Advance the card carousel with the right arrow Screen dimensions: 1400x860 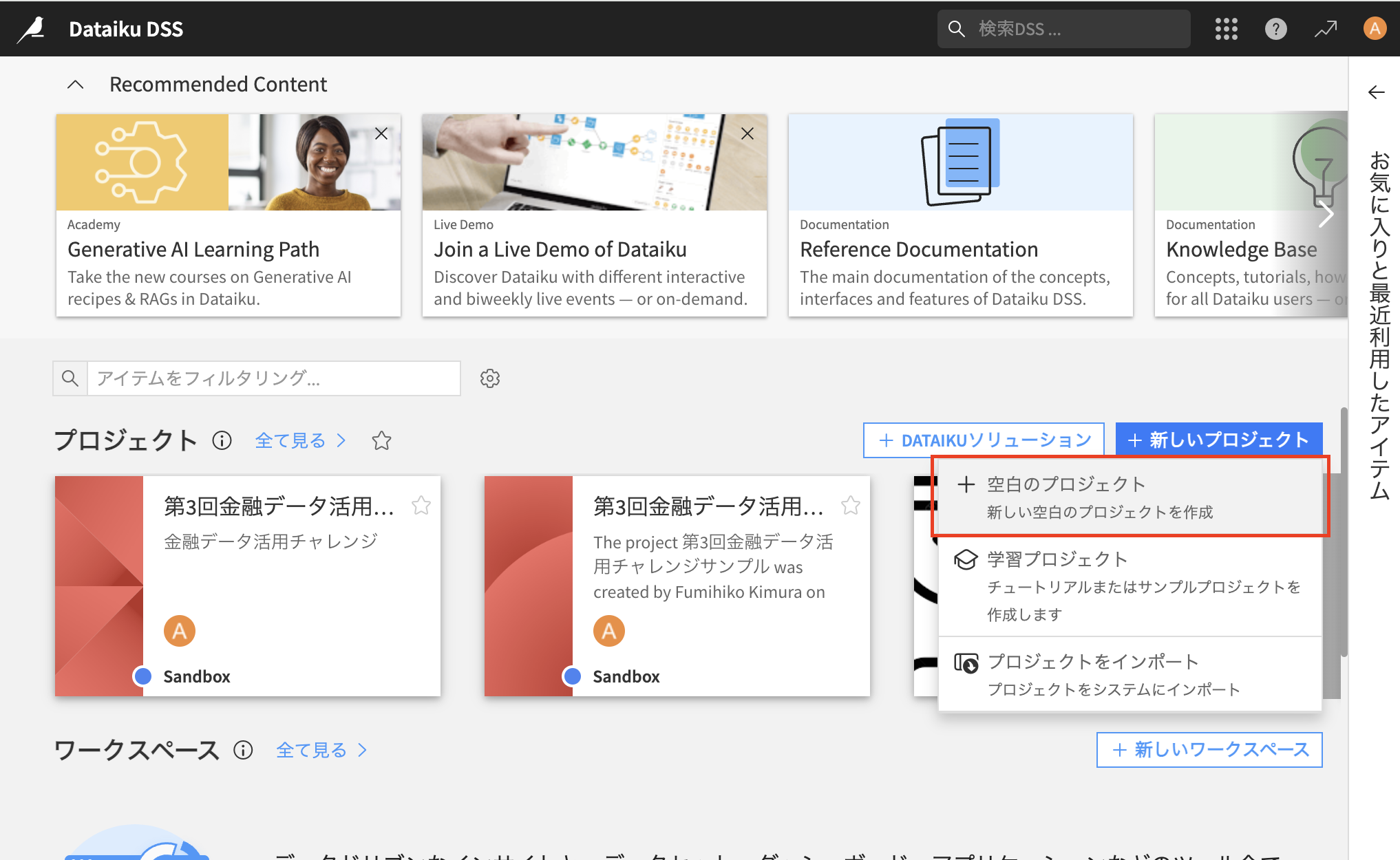click(1327, 214)
